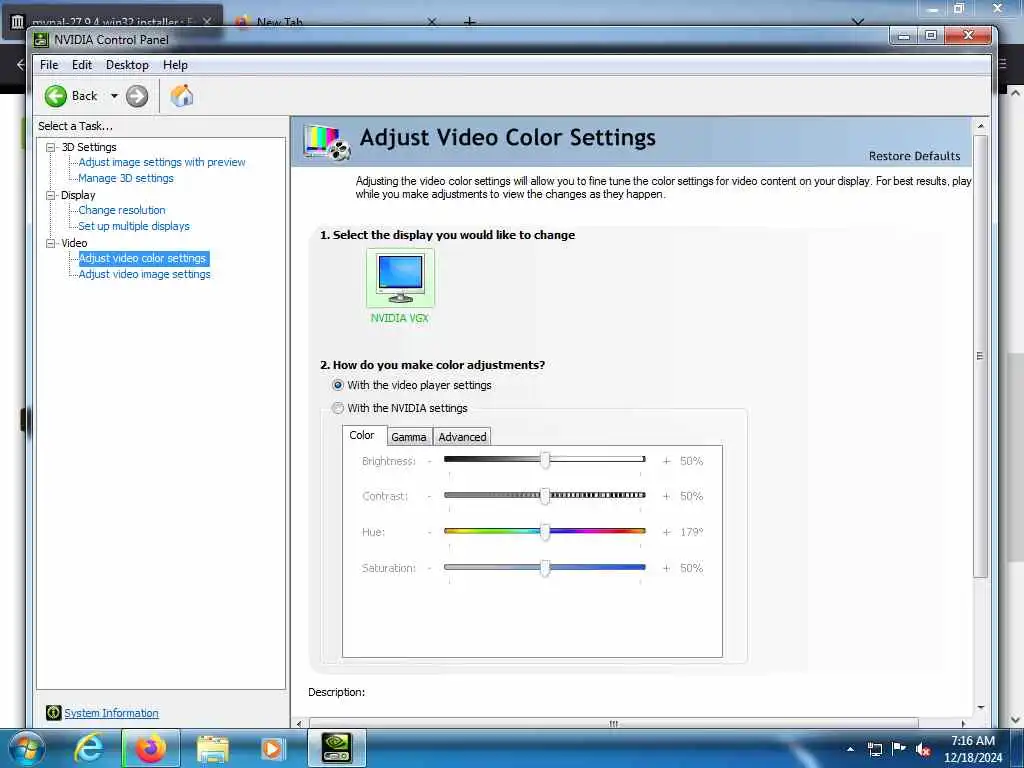The width and height of the screenshot is (1024, 768).
Task: Open the Edit menu
Action: pos(82,65)
